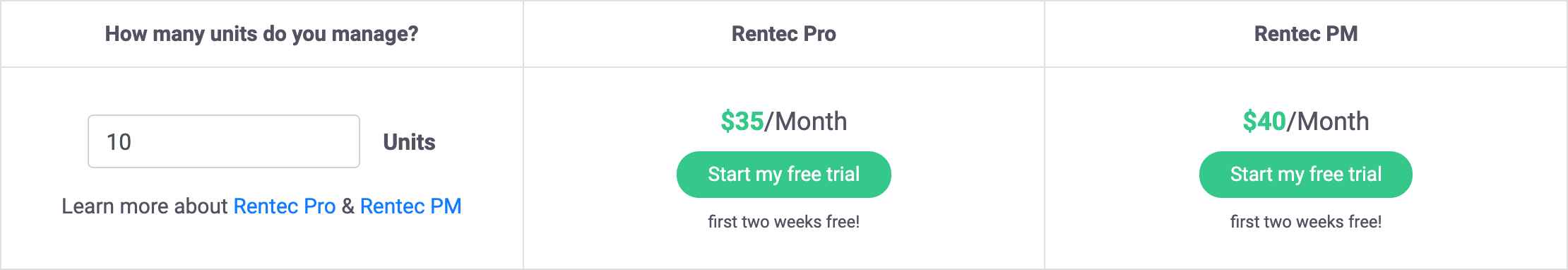Click 'first two weeks free!' under Rentec Pro
The width and height of the screenshot is (1568, 270).
click(x=784, y=222)
